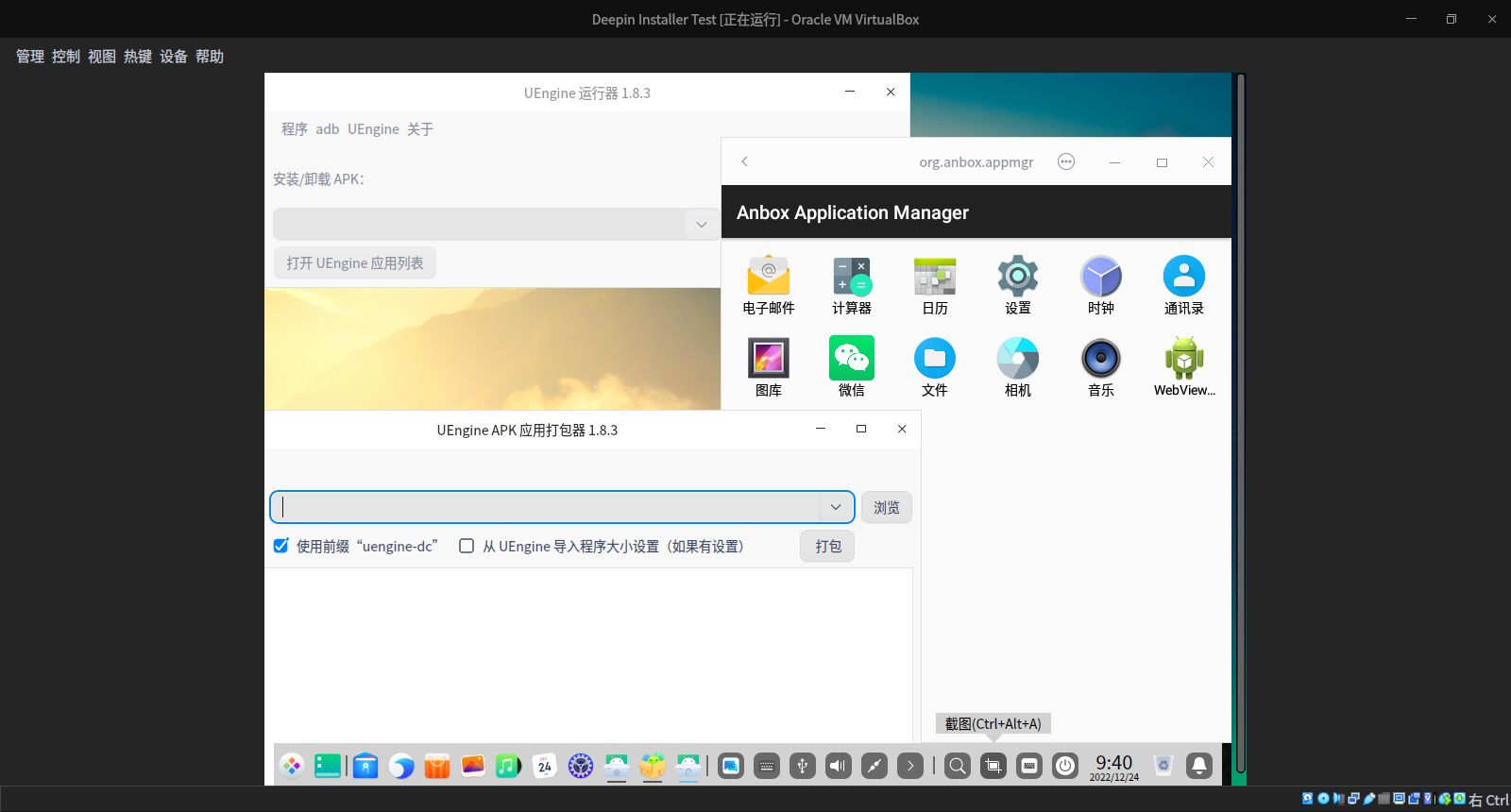Click the VirtualBox USB status icon

click(x=1369, y=798)
